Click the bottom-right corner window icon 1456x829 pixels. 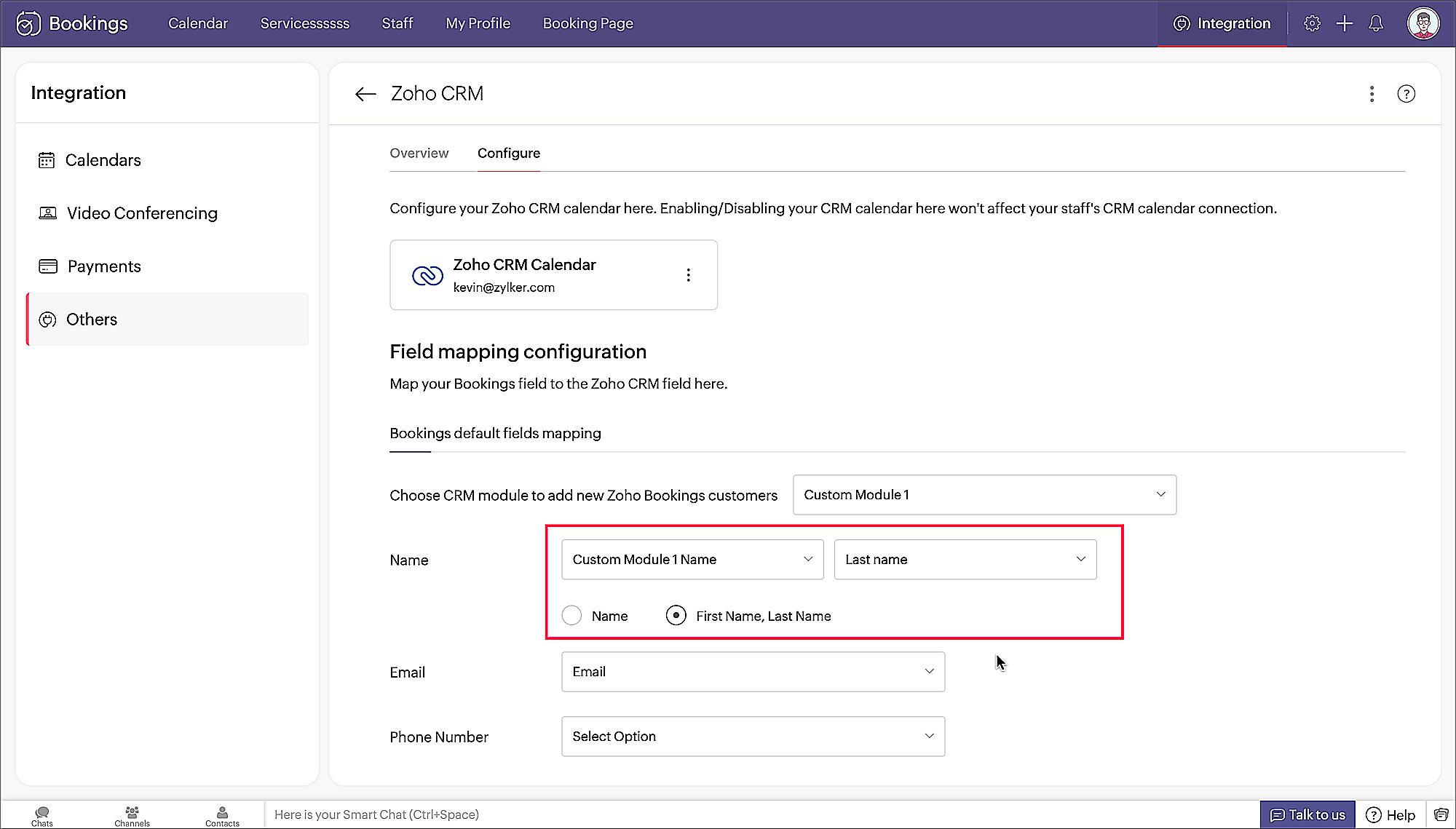click(x=1441, y=814)
